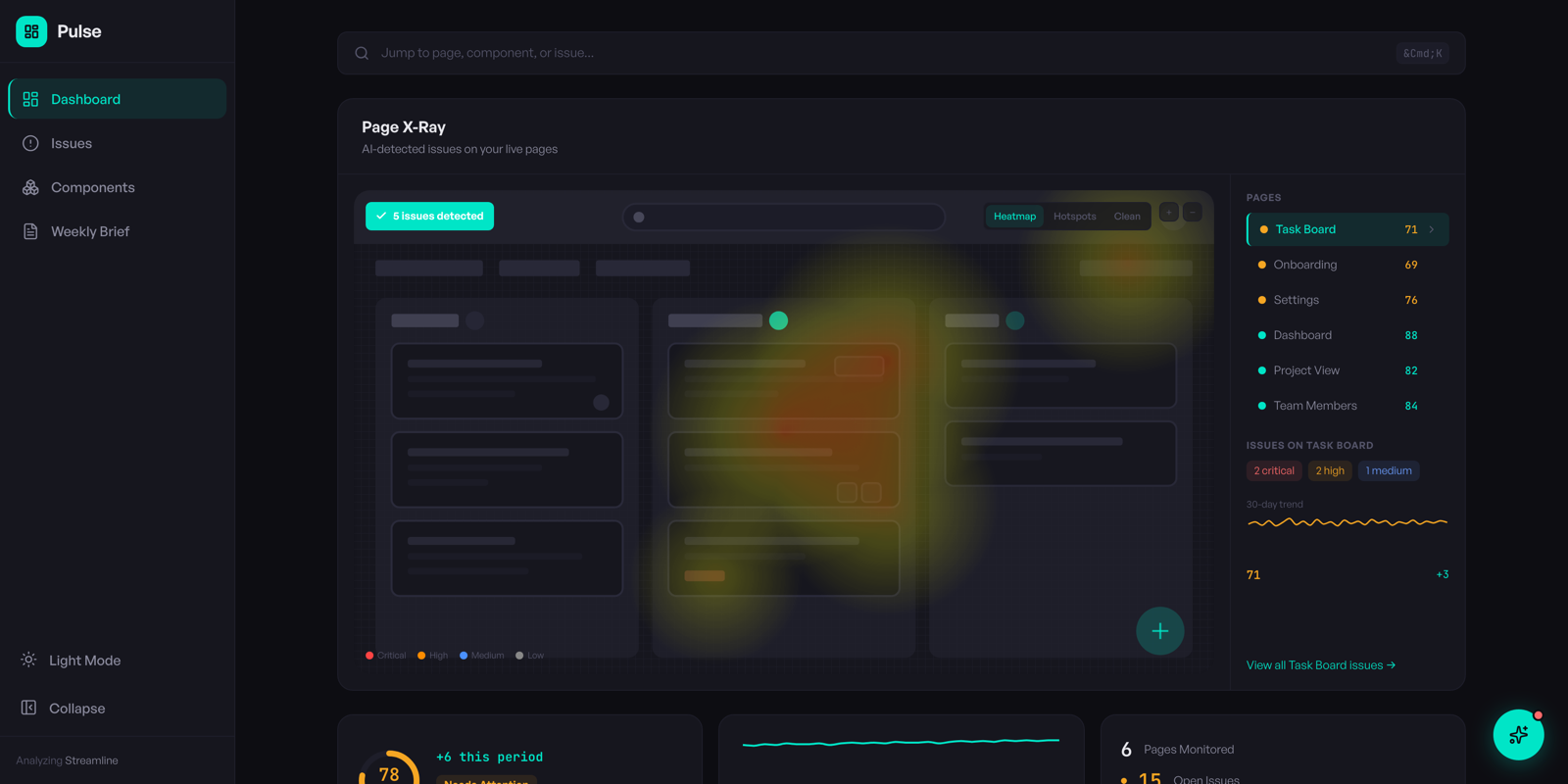Click the green plus floating button in preview
The image size is (1568, 784).
coord(1160,631)
